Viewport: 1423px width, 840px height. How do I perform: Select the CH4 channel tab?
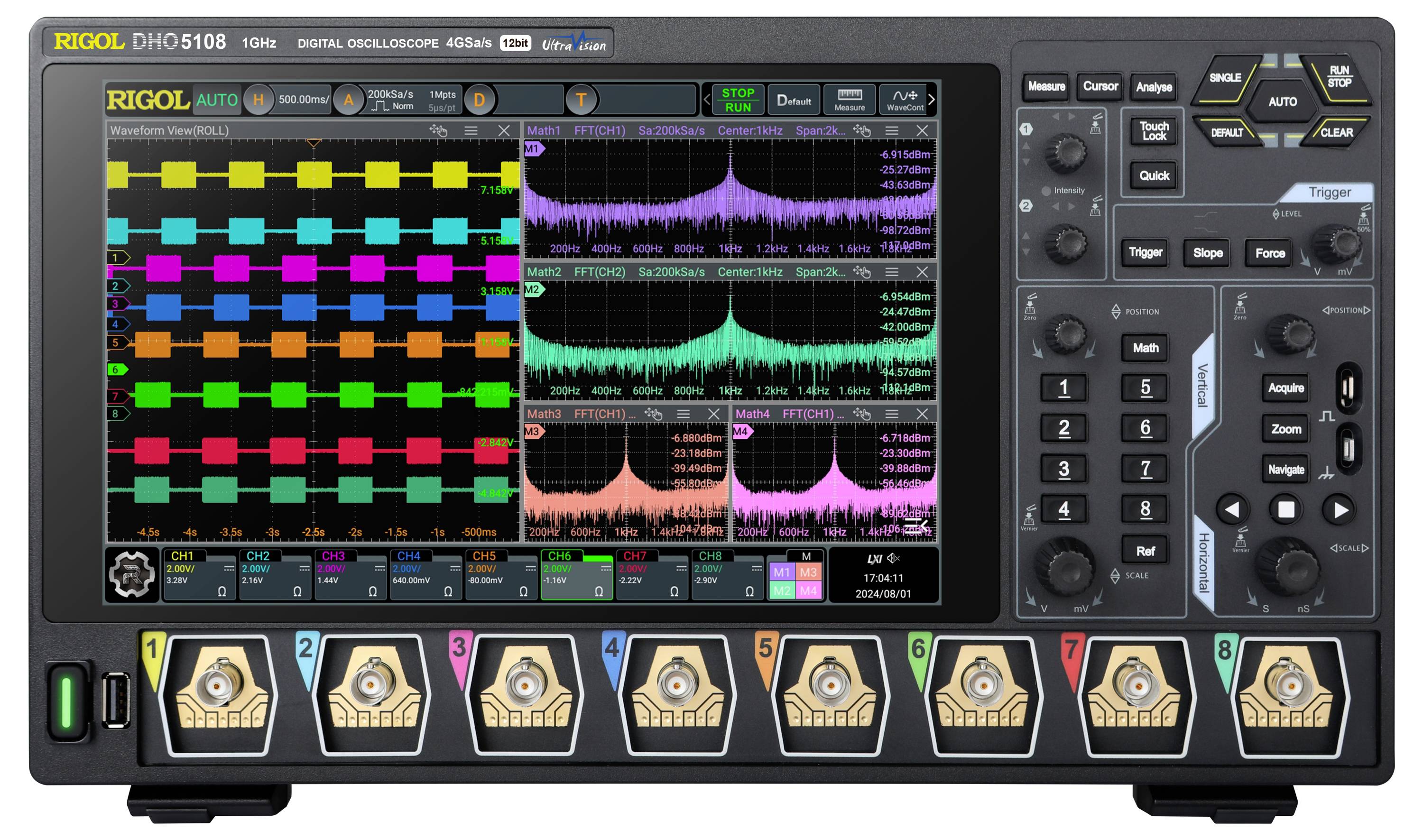pyautogui.click(x=425, y=573)
